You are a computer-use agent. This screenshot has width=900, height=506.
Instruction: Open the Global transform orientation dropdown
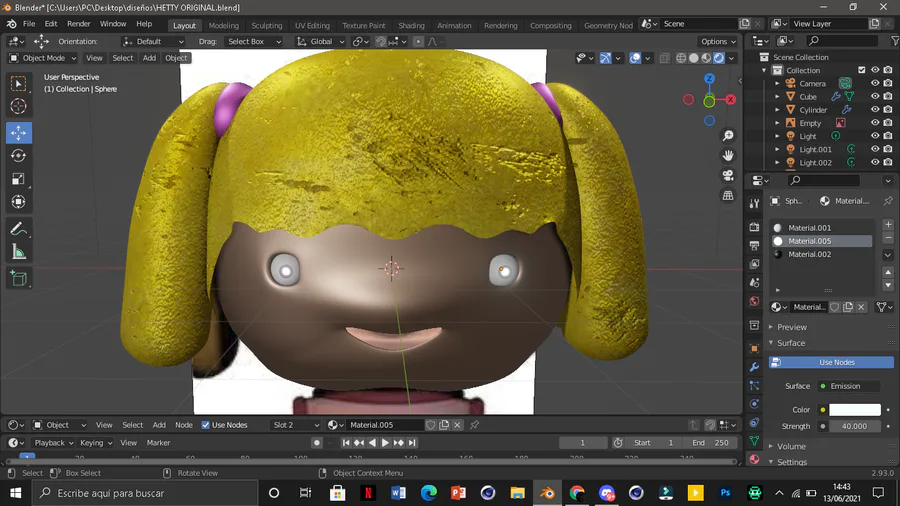(320, 41)
